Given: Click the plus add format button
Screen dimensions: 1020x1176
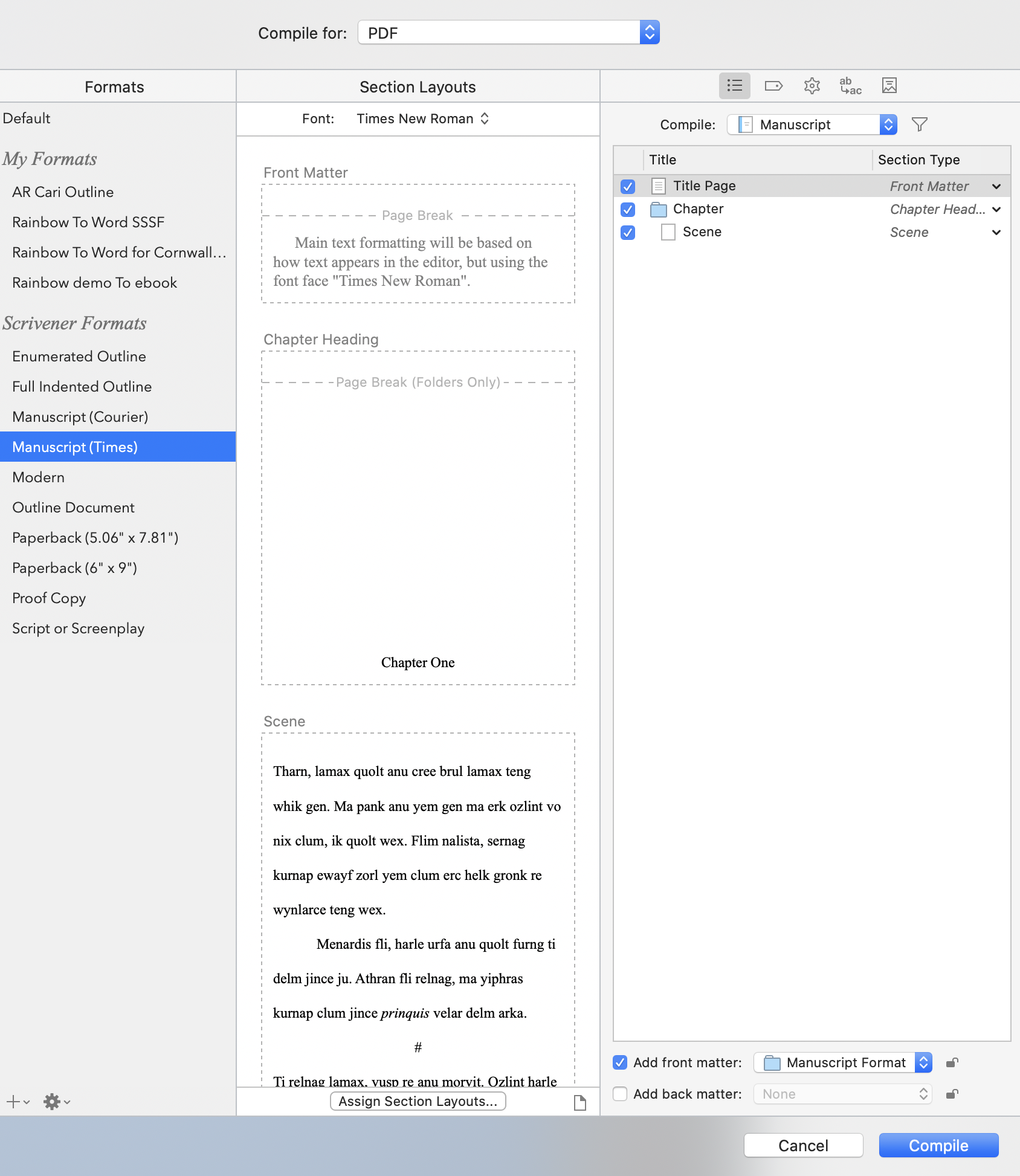Looking at the screenshot, I should coord(18,1102).
